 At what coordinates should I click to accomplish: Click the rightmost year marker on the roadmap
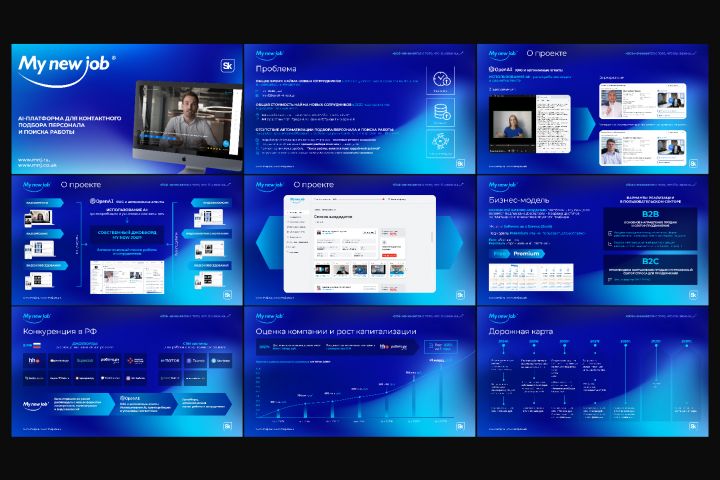click(686, 344)
